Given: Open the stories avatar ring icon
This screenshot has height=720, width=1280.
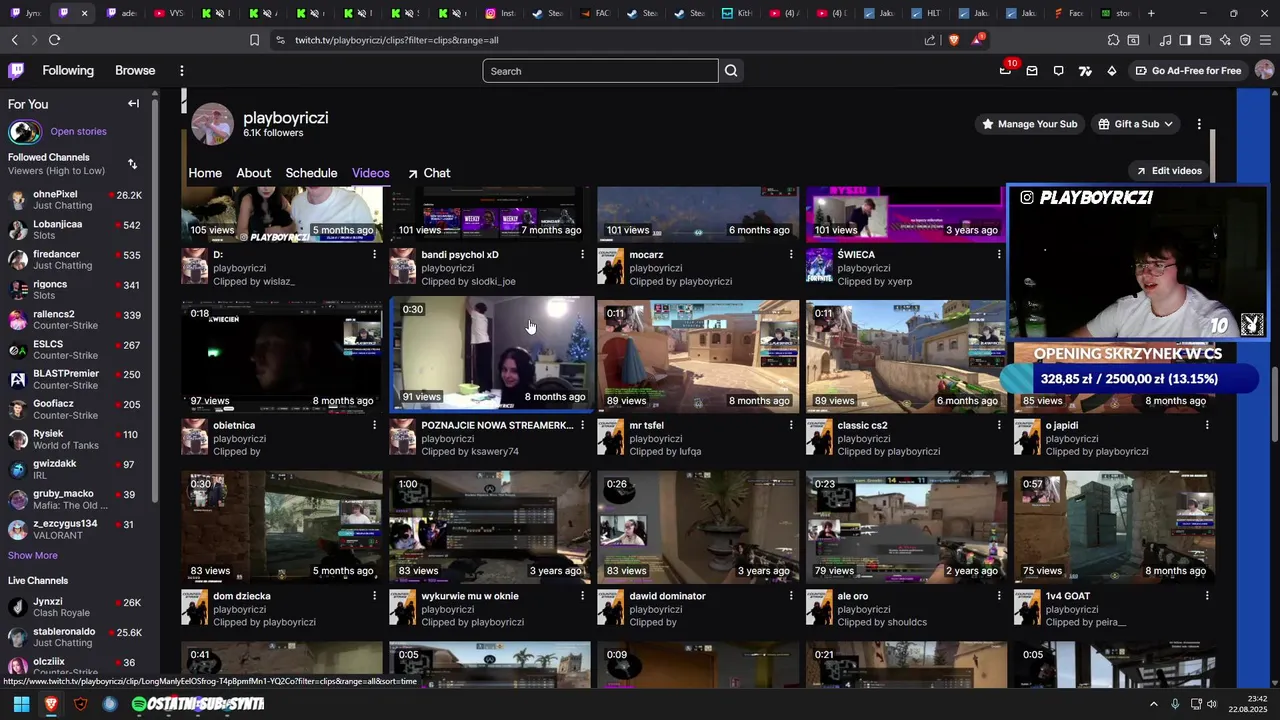Looking at the screenshot, I should click(25, 132).
